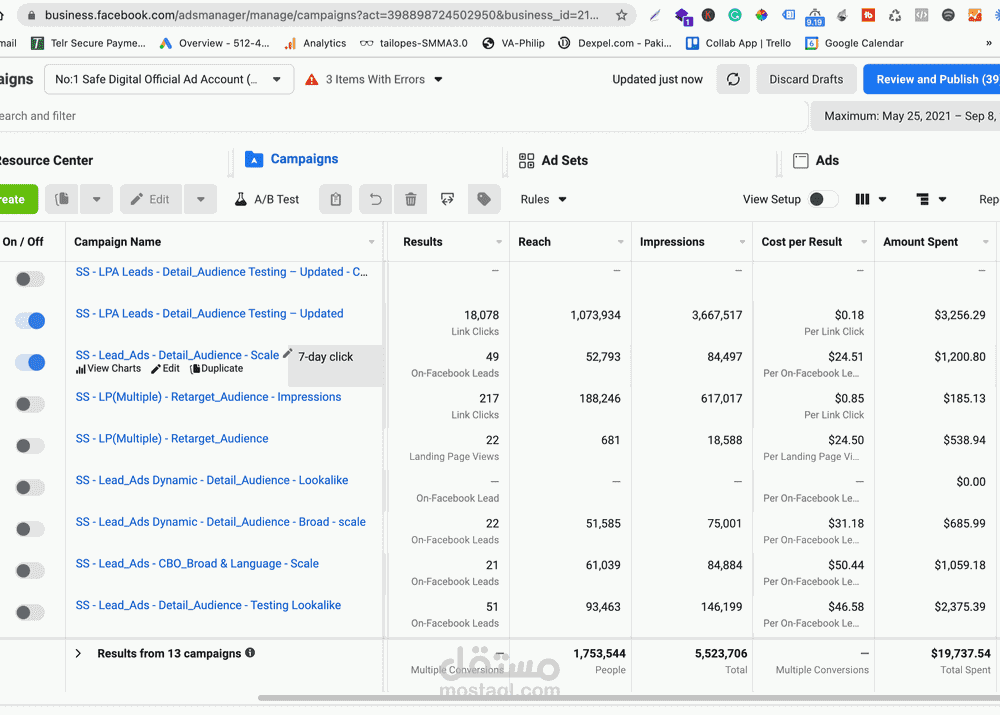This screenshot has width=1000, height=715.
Task: Open the columns dropdown arrow
Action: [883, 200]
